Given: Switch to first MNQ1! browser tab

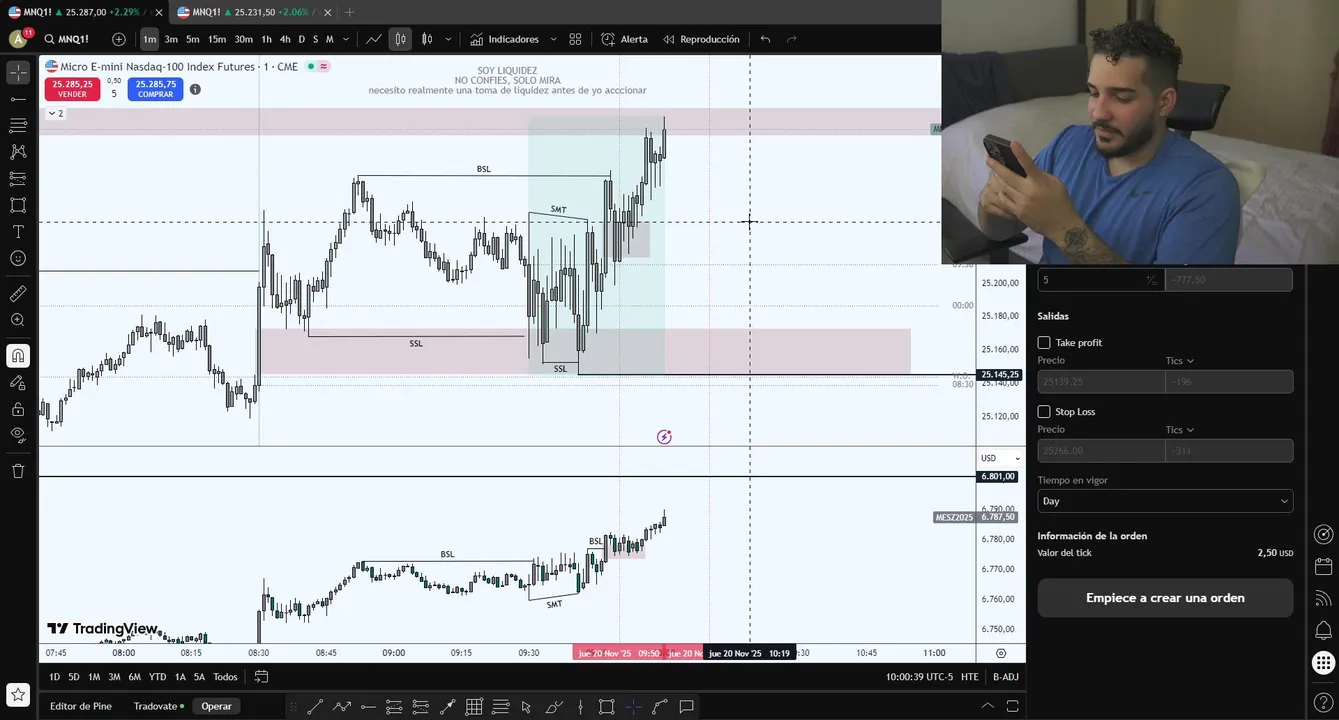Looking at the screenshot, I should 82,12.
